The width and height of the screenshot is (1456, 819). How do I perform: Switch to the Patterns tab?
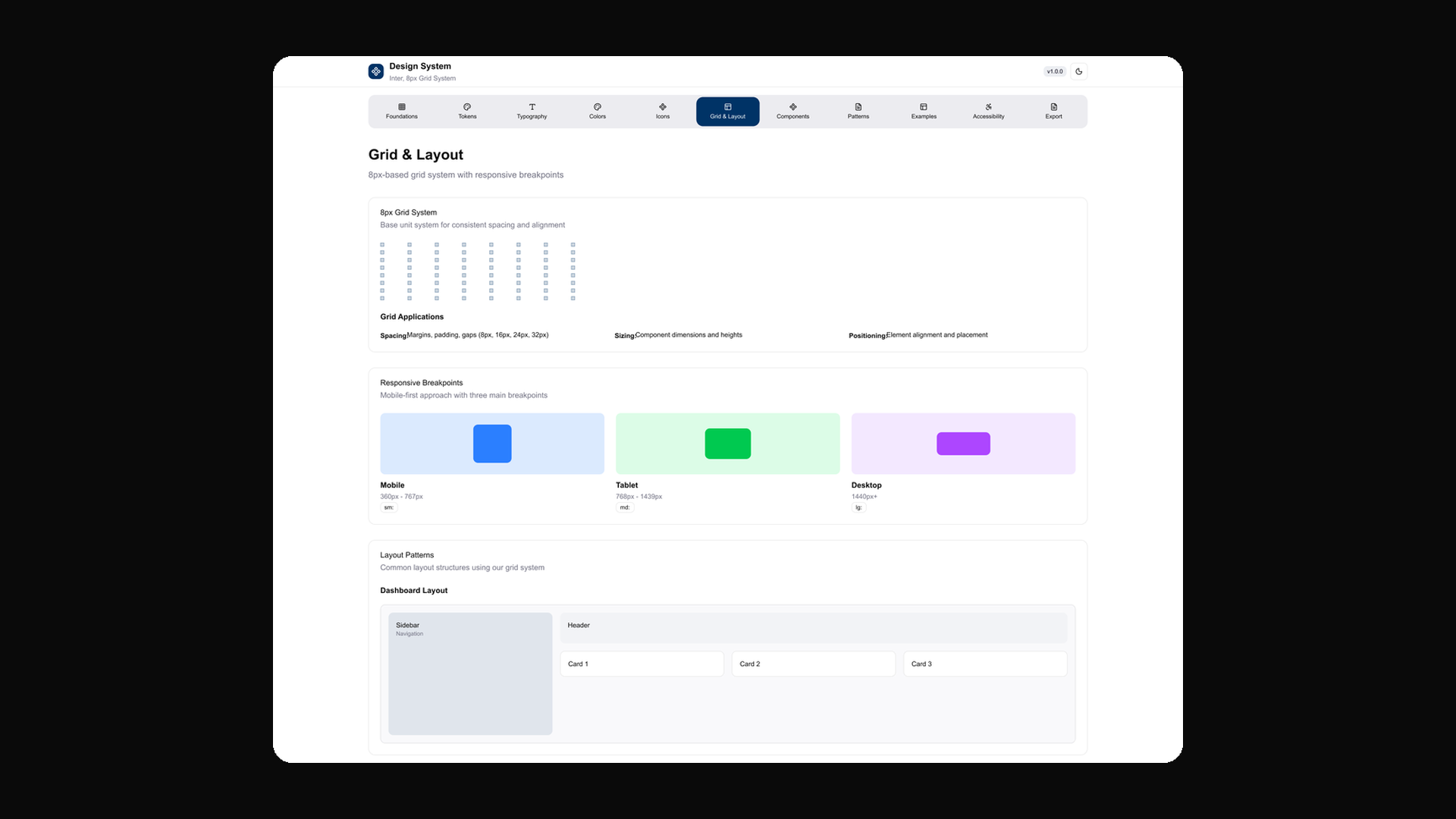point(858,111)
